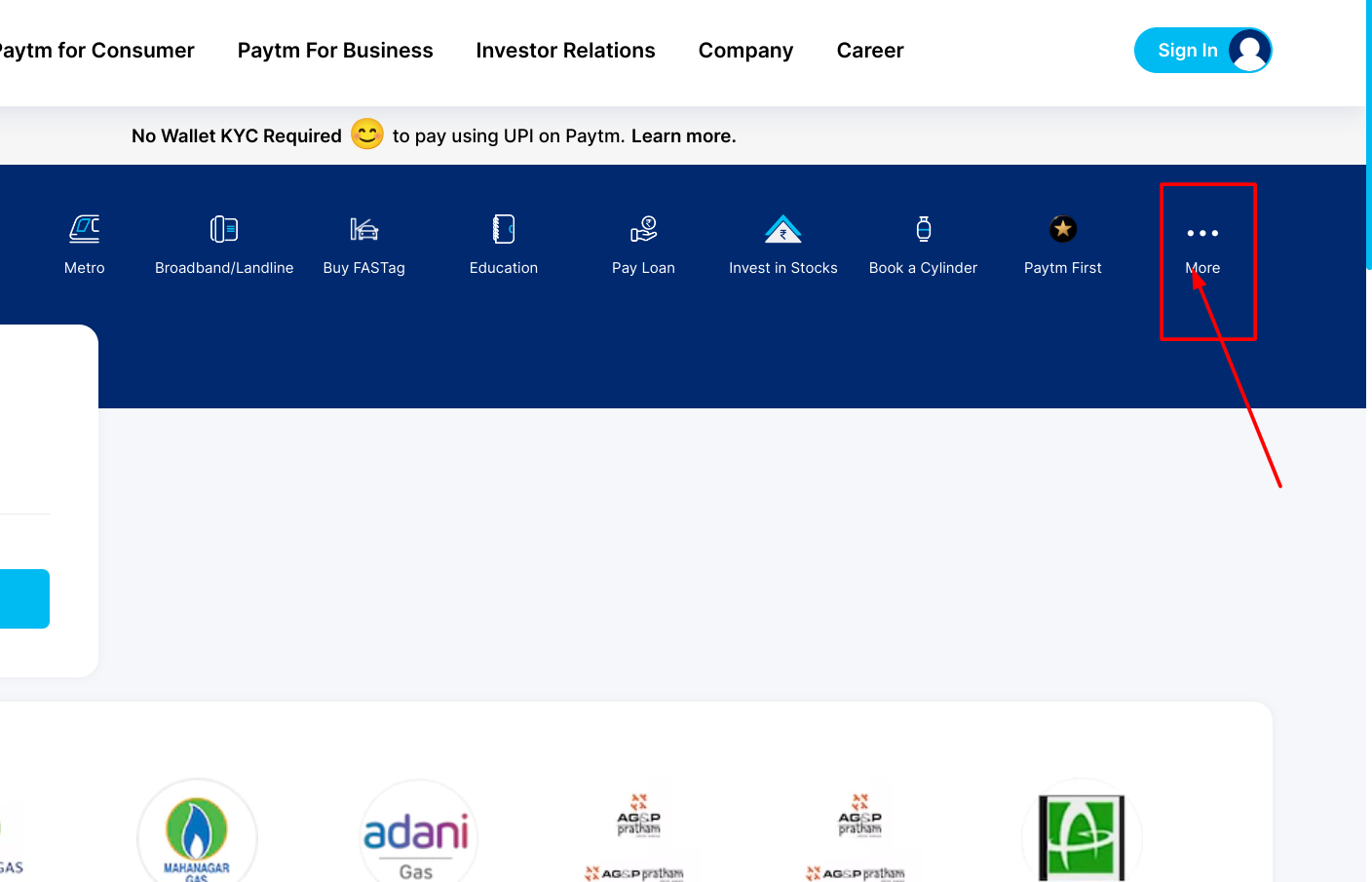Open the Invest in Stocks icon
Screen dimensions: 1372x882
[x=782, y=230]
